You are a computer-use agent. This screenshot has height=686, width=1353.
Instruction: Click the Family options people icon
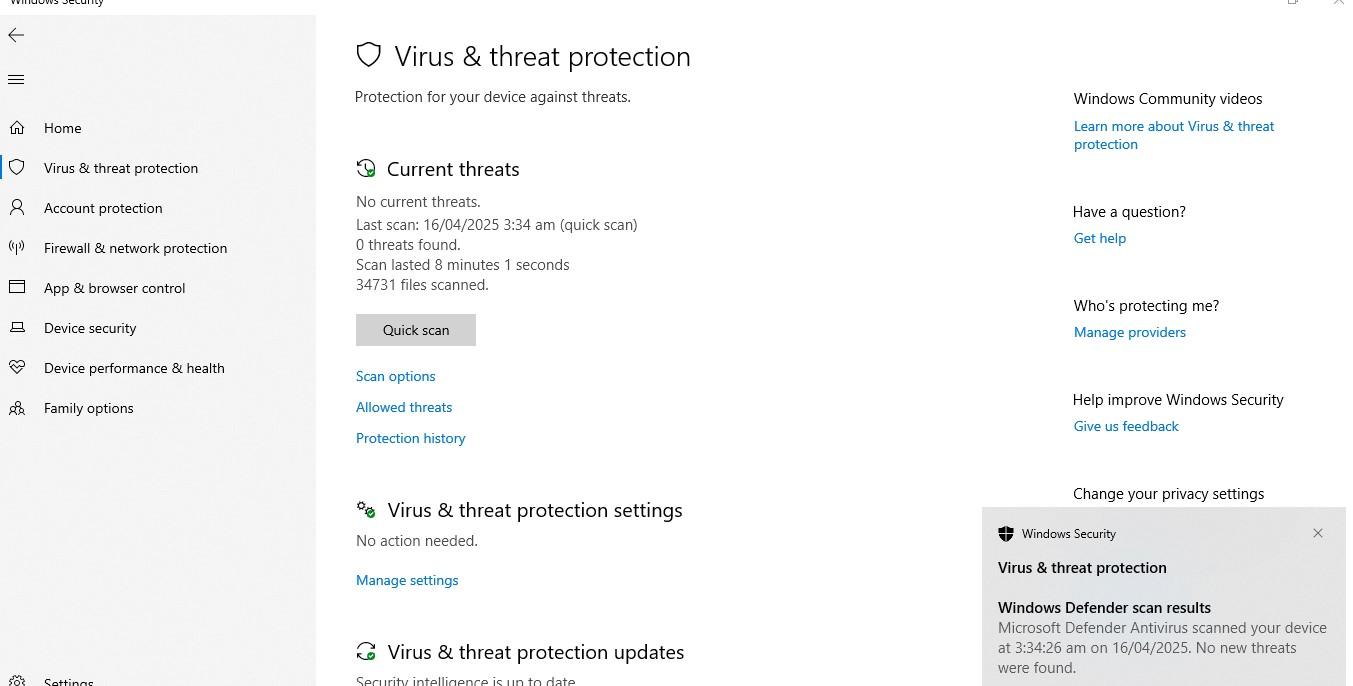[17, 408]
